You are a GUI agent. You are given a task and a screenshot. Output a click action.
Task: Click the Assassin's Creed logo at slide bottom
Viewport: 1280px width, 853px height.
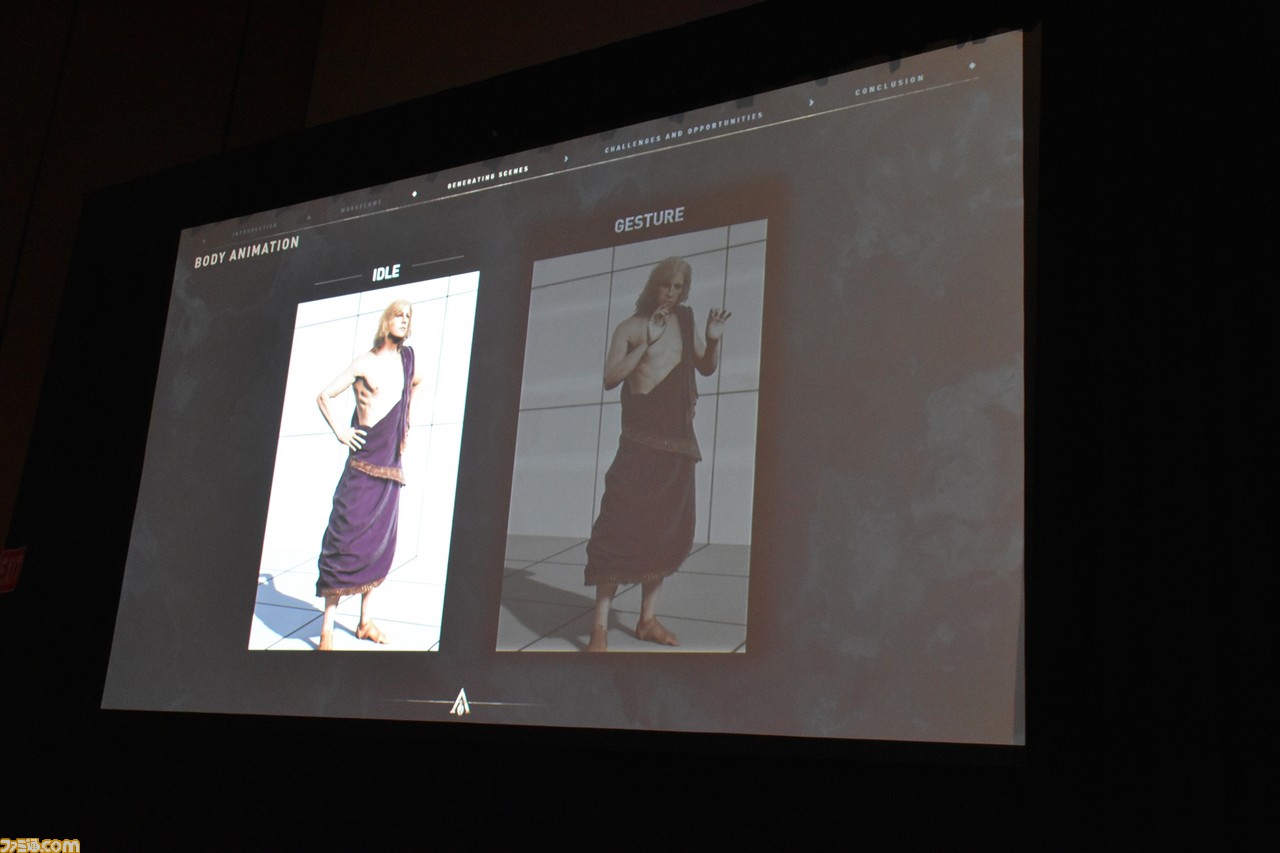[460, 701]
